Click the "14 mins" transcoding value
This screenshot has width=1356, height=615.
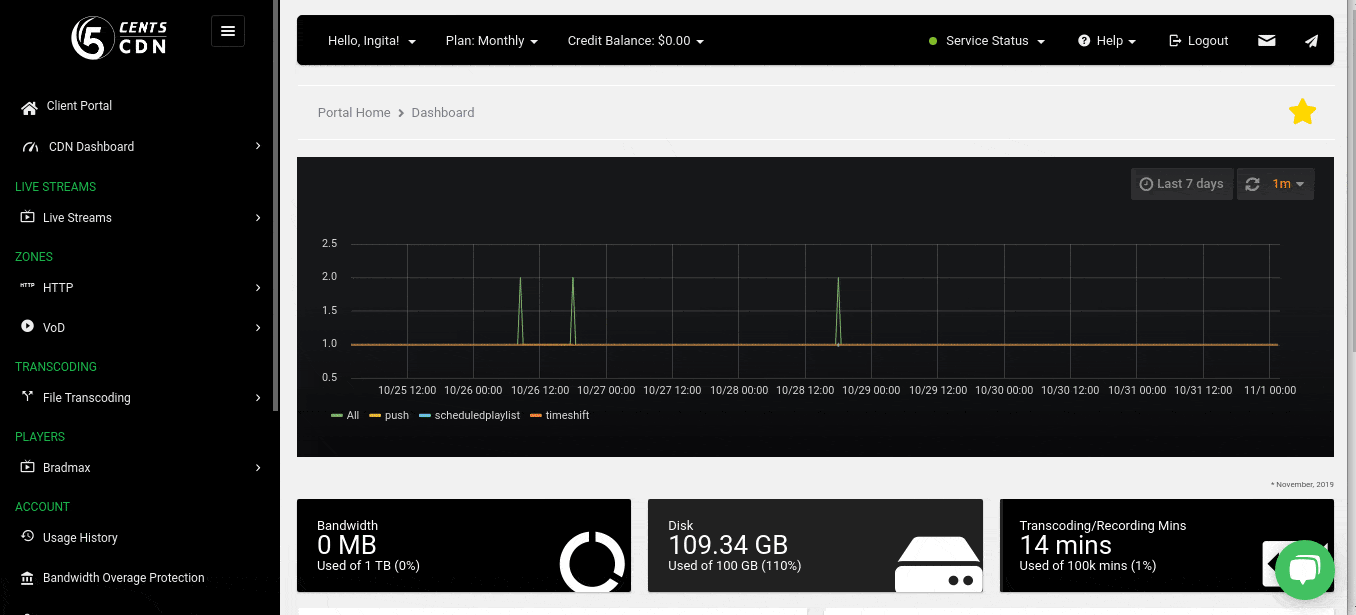[x=1065, y=545]
